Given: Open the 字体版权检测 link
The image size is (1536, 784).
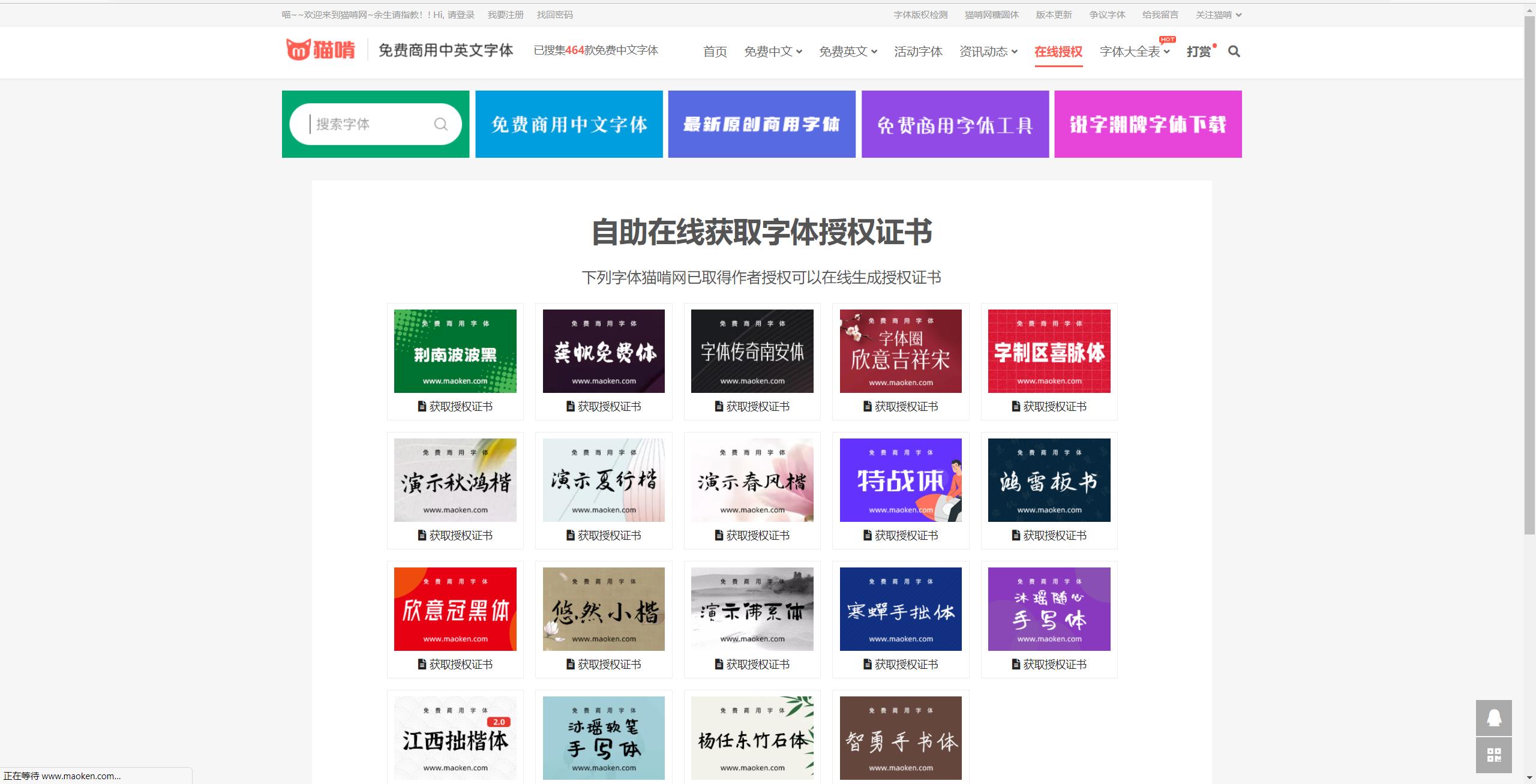Looking at the screenshot, I should [x=920, y=14].
